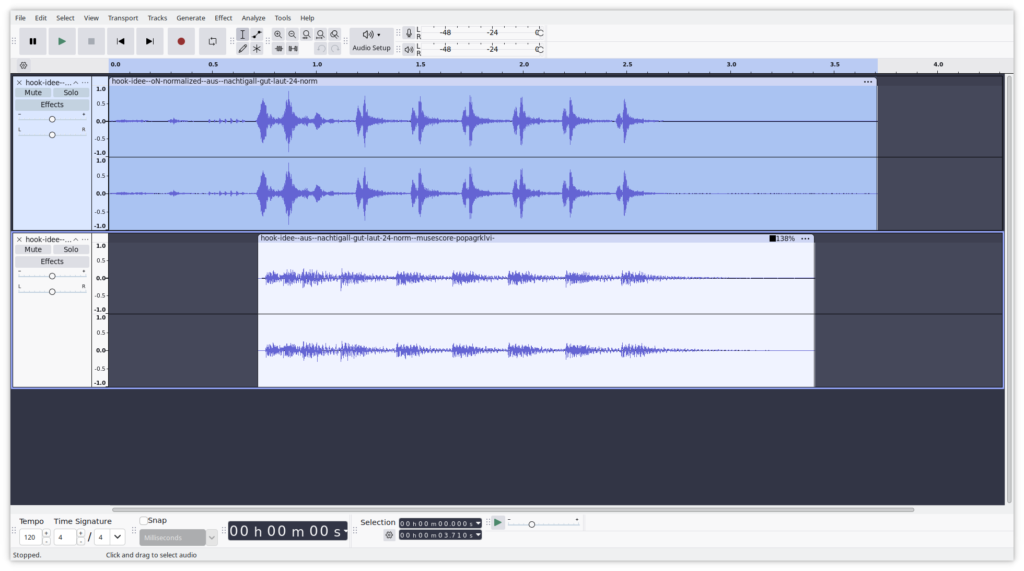1024x571 pixels.
Task: Fit selection to width zoom icon
Action: pos(306,35)
